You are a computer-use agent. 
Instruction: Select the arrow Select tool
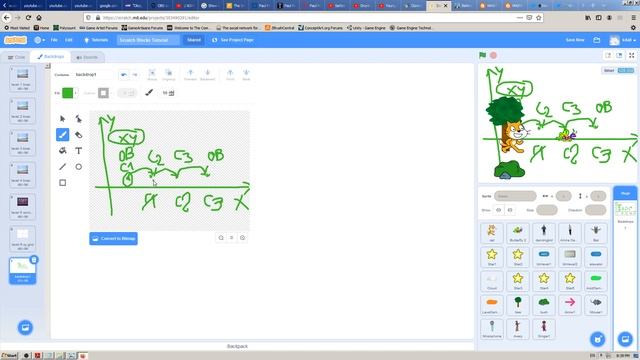click(62, 119)
